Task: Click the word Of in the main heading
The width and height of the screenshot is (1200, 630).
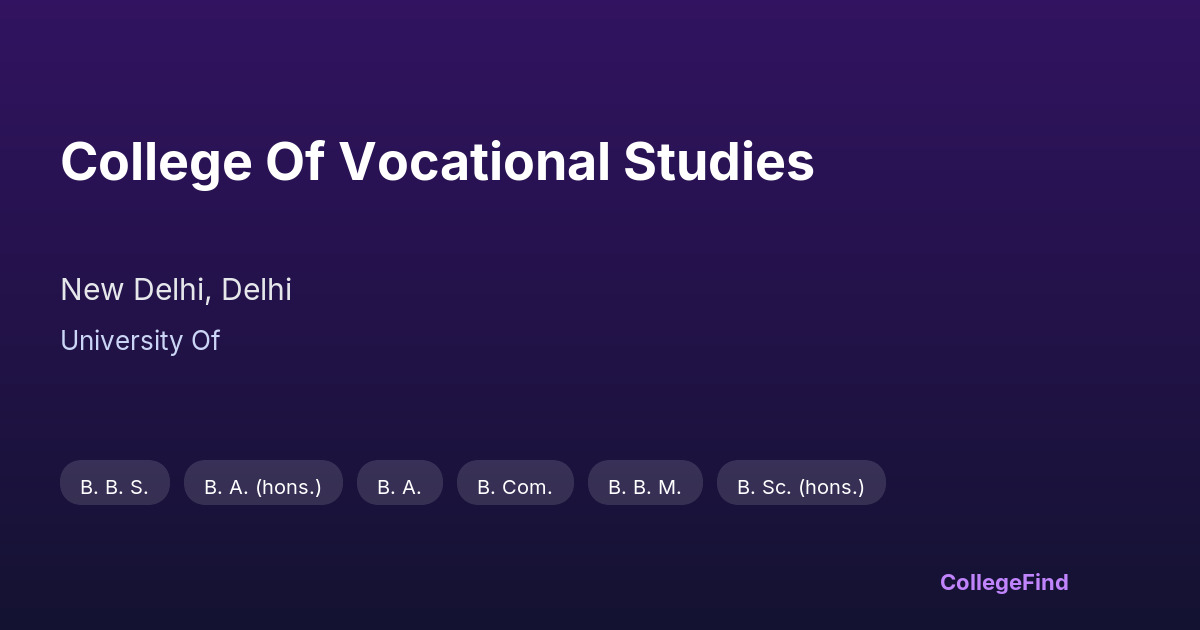Action: [295, 162]
